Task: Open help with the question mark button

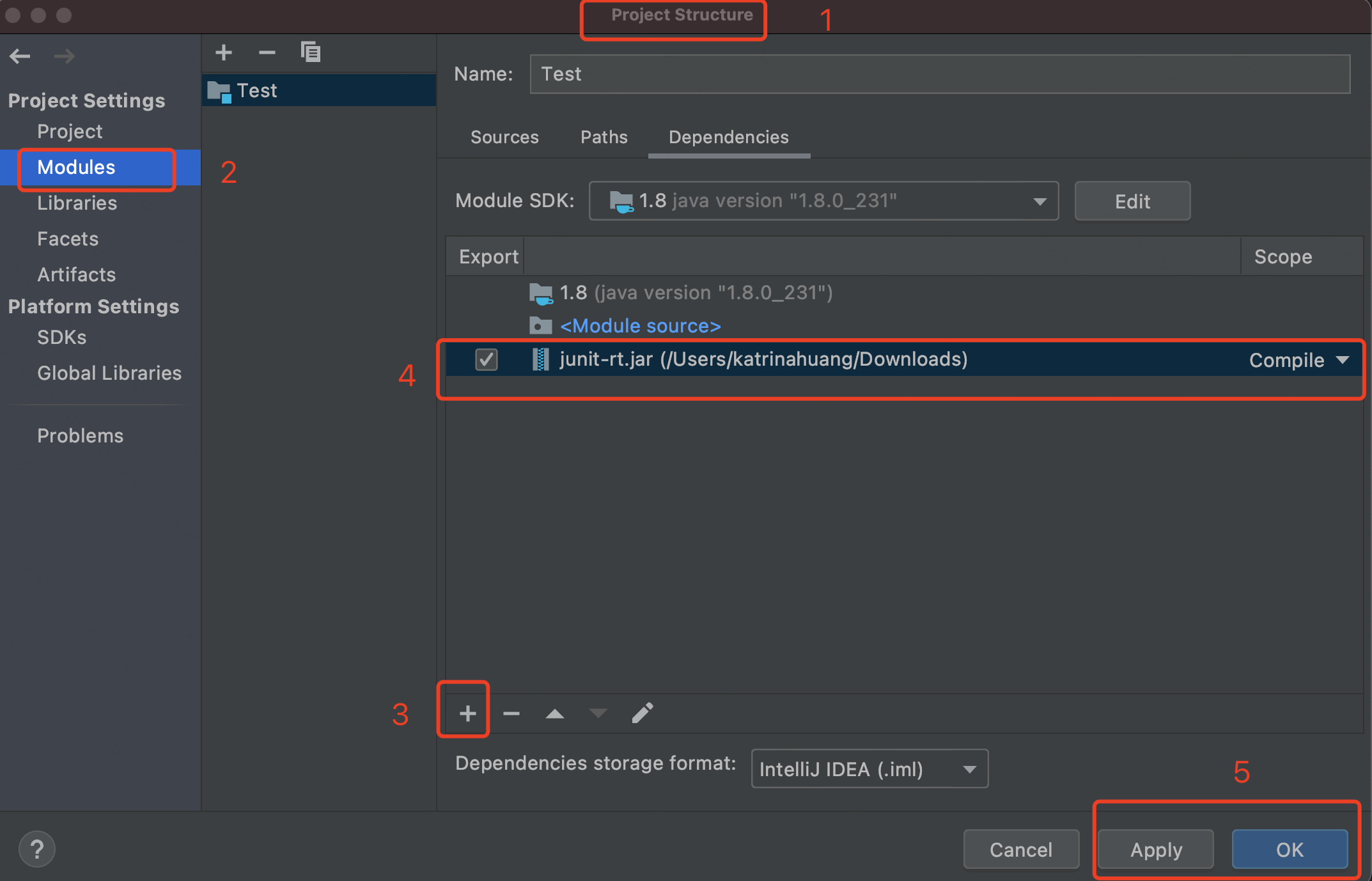Action: click(37, 849)
